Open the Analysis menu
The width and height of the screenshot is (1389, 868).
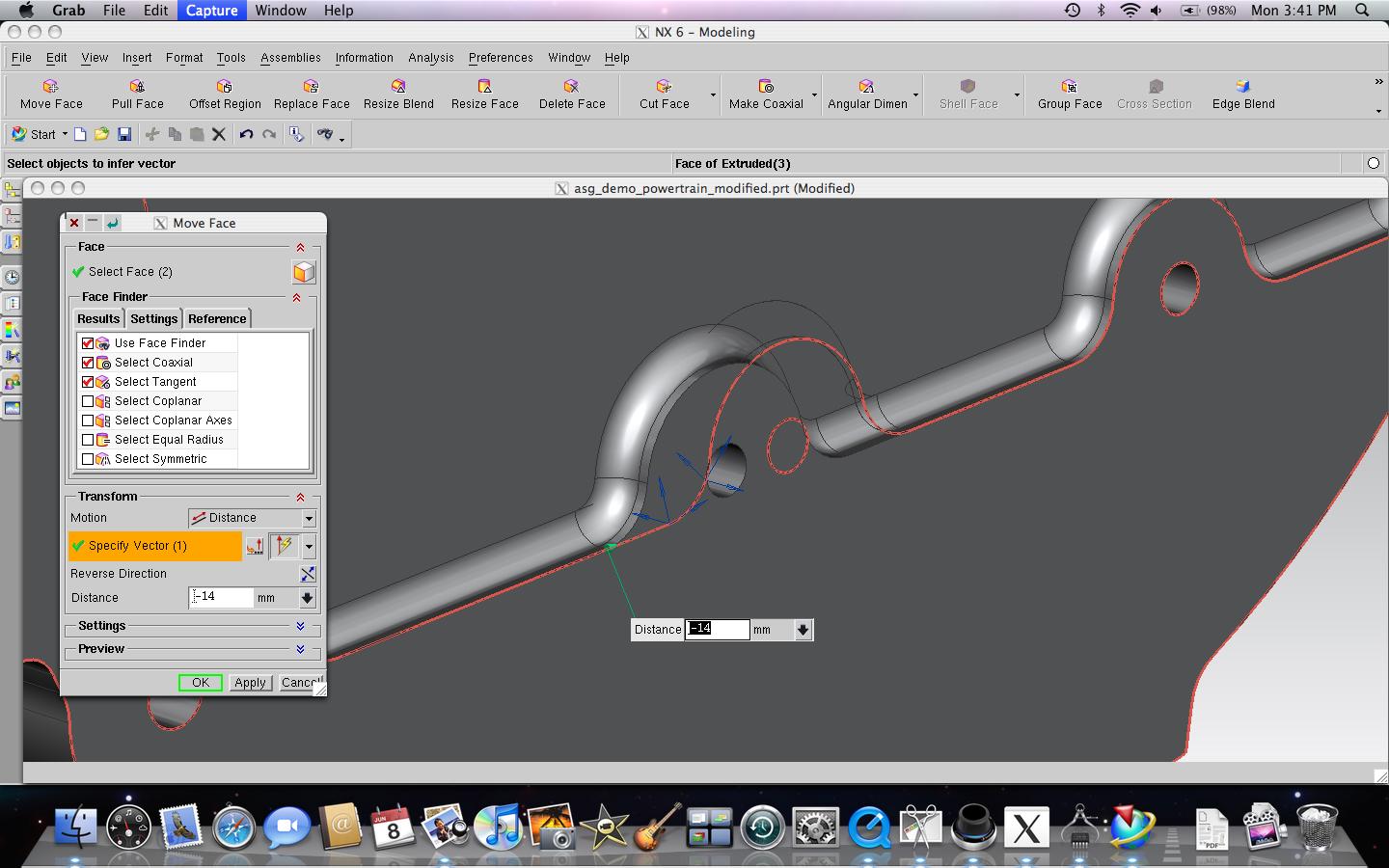point(430,58)
